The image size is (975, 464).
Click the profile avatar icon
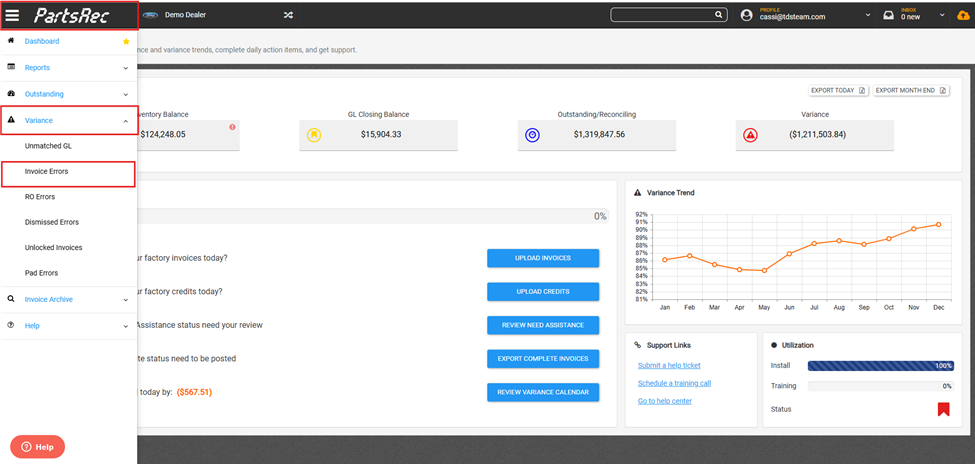click(x=747, y=16)
